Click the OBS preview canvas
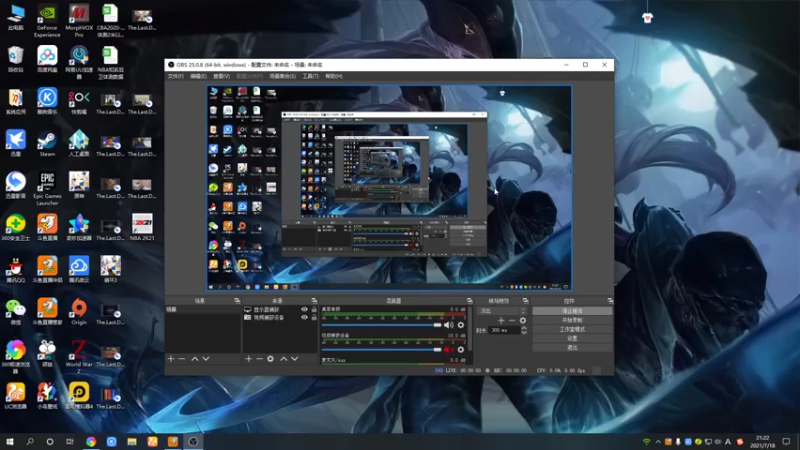800x450 pixels. click(389, 188)
